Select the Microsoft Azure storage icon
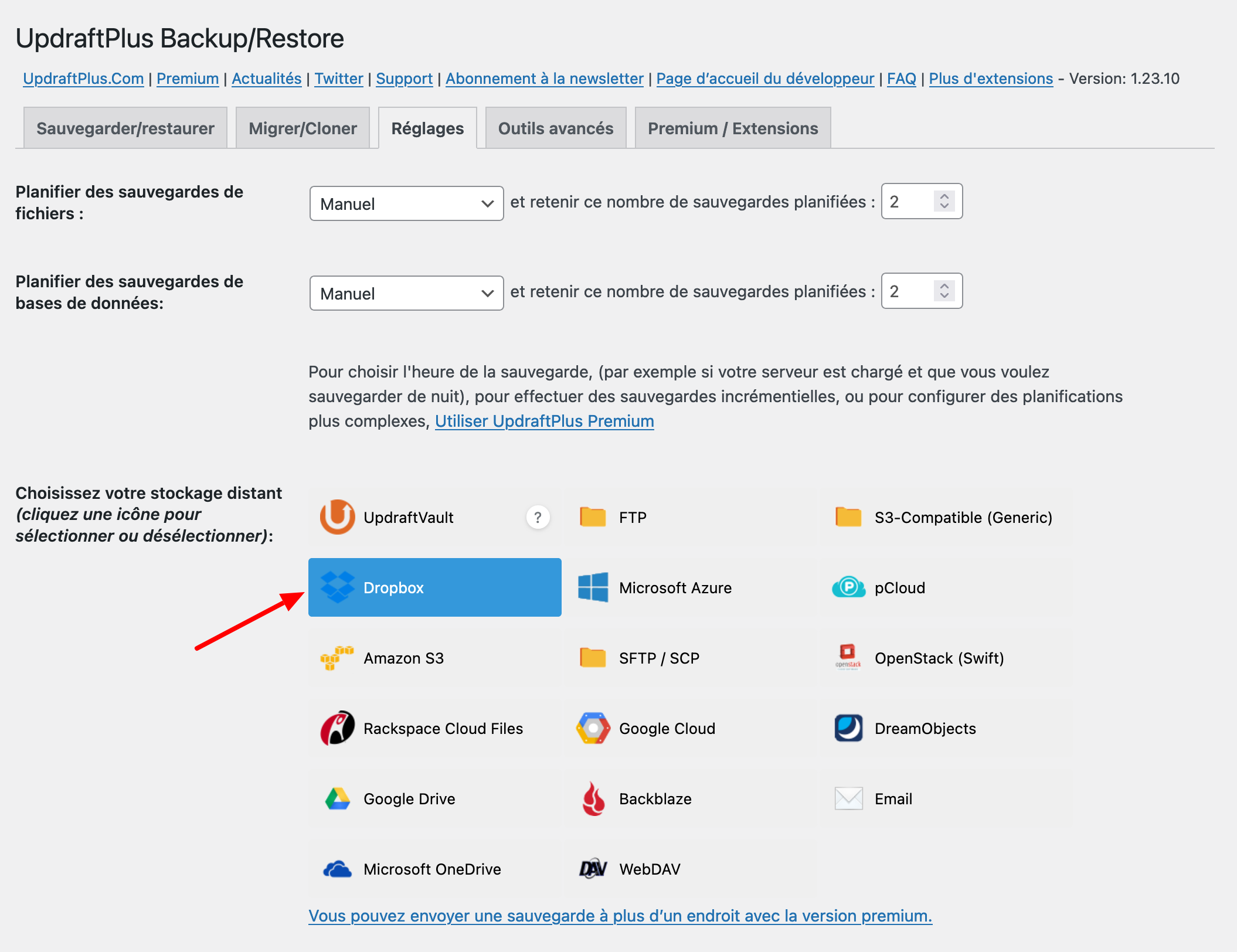1237x952 pixels. pyautogui.click(x=674, y=587)
